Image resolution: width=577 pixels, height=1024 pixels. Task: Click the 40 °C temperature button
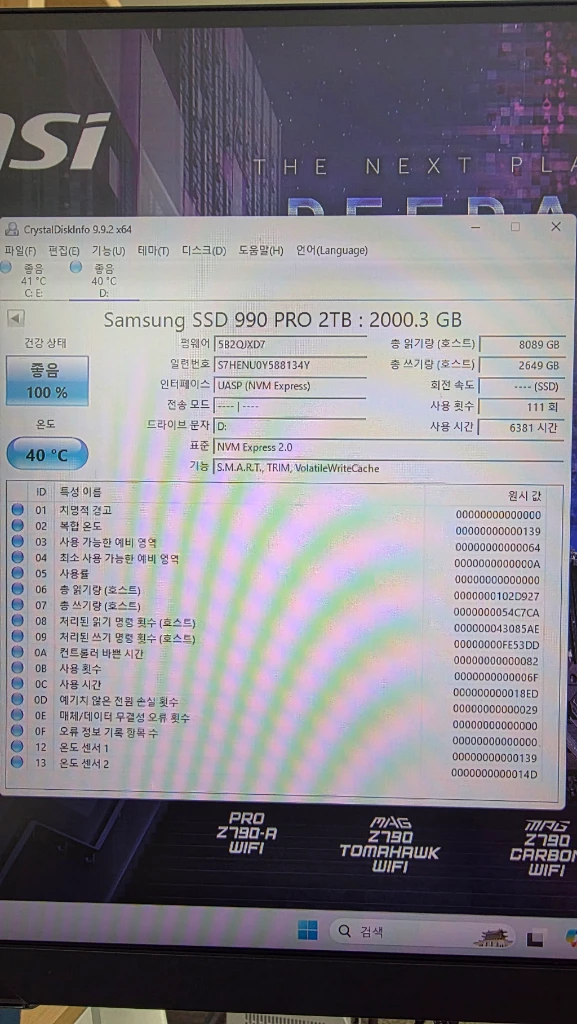pos(47,454)
